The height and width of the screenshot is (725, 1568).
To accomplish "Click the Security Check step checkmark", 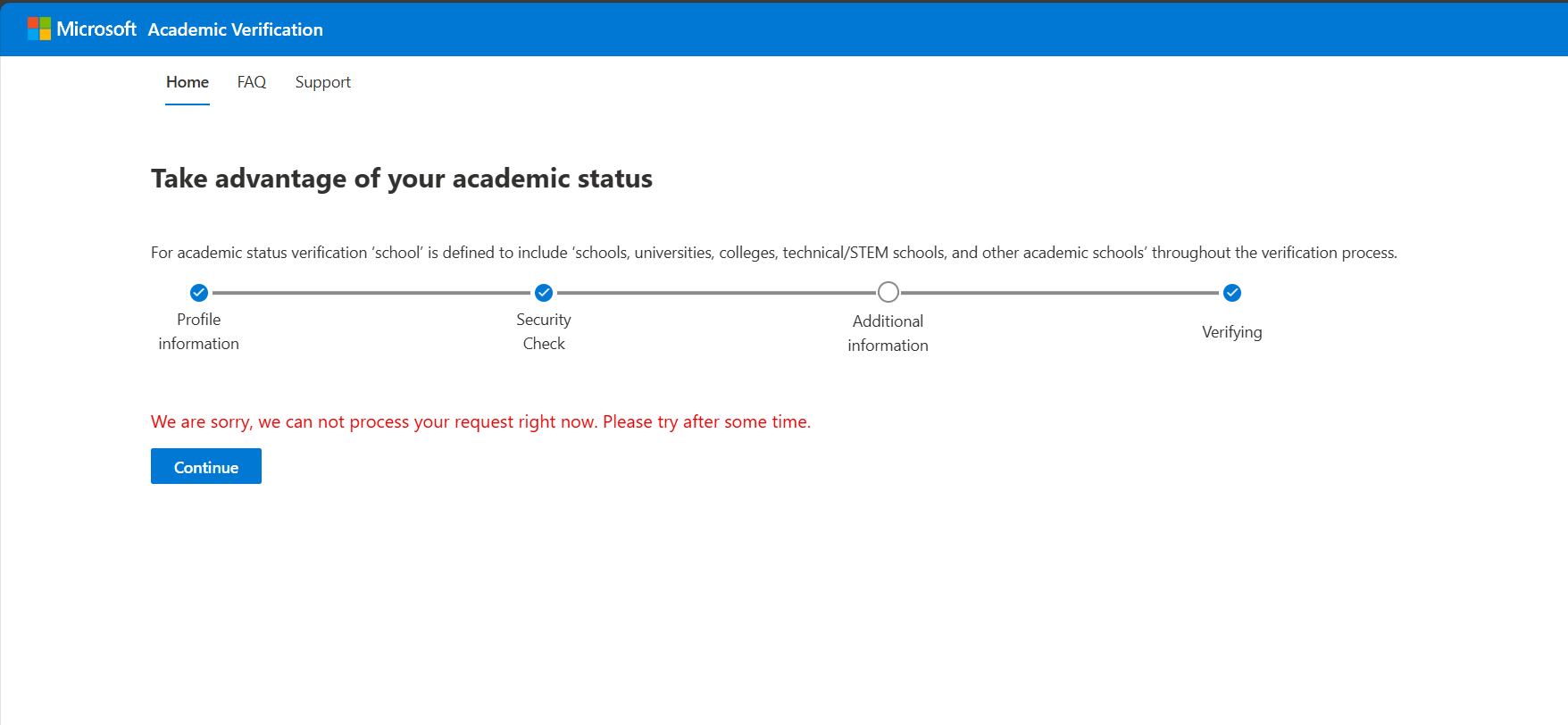I will pyautogui.click(x=544, y=293).
